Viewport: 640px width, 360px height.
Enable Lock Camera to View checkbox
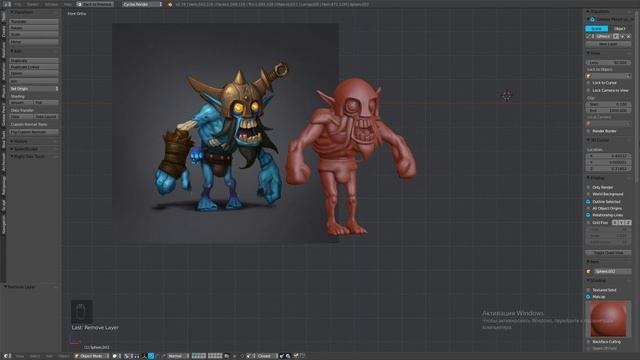pos(588,90)
